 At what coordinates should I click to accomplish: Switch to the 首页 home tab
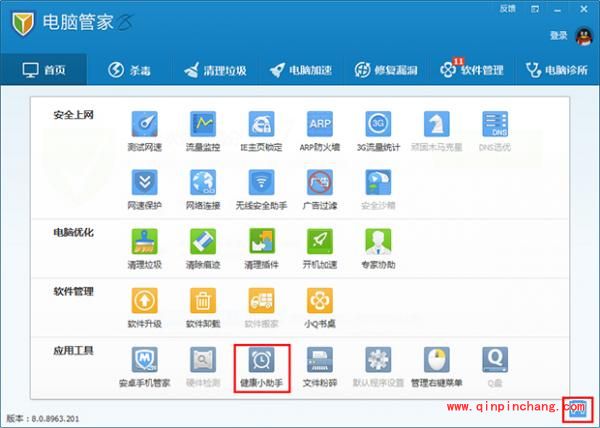(x=44, y=70)
